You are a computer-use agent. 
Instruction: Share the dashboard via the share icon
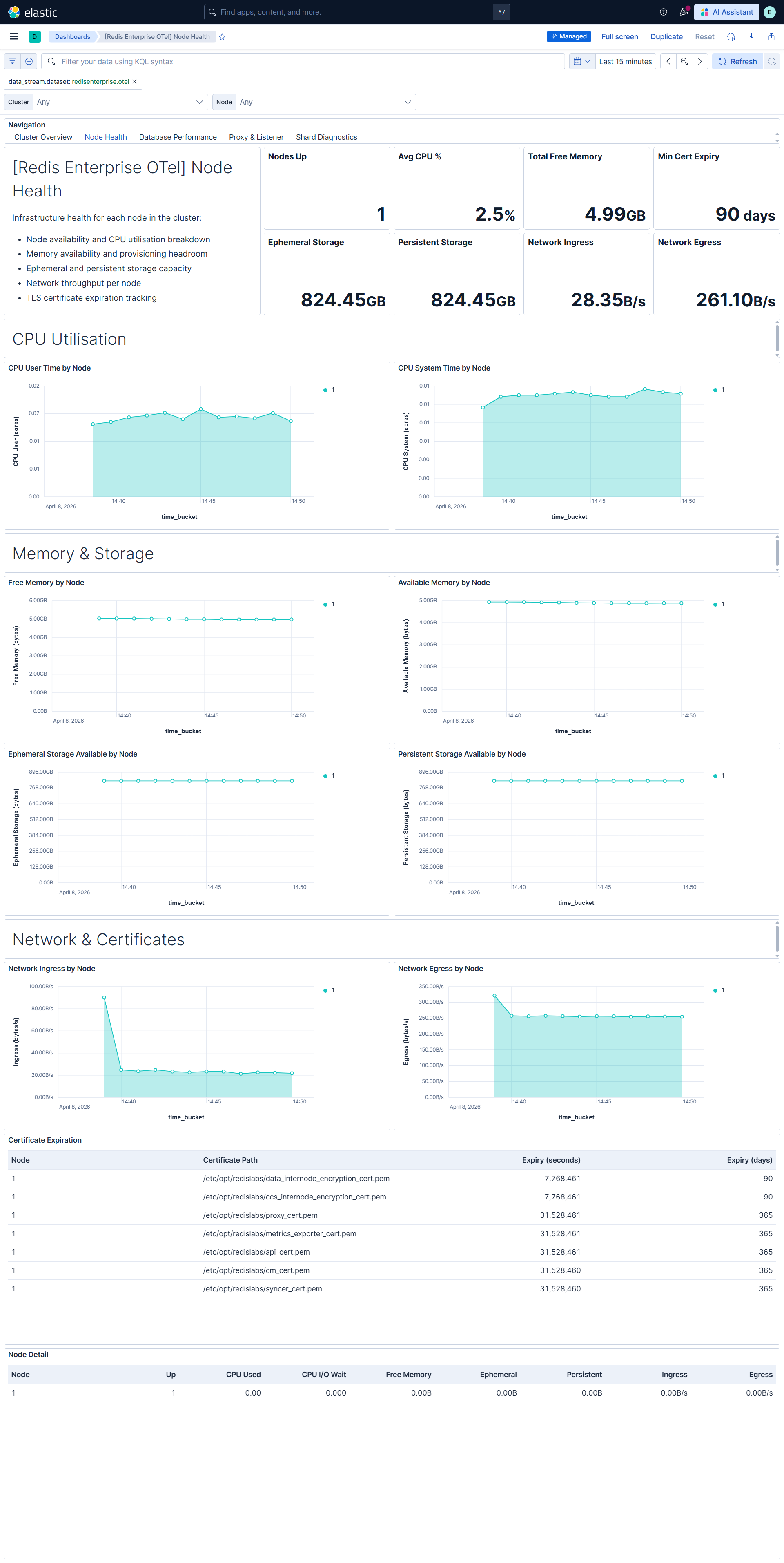(771, 36)
